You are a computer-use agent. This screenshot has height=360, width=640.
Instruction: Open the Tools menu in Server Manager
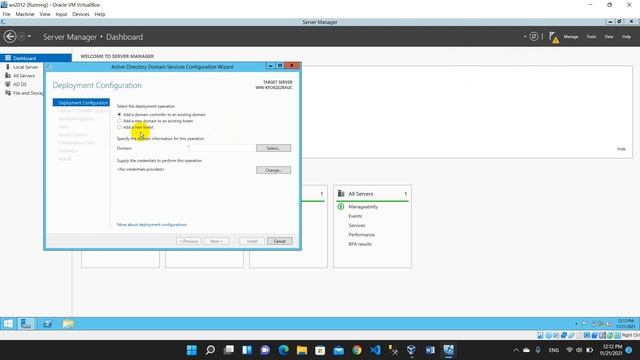click(591, 37)
